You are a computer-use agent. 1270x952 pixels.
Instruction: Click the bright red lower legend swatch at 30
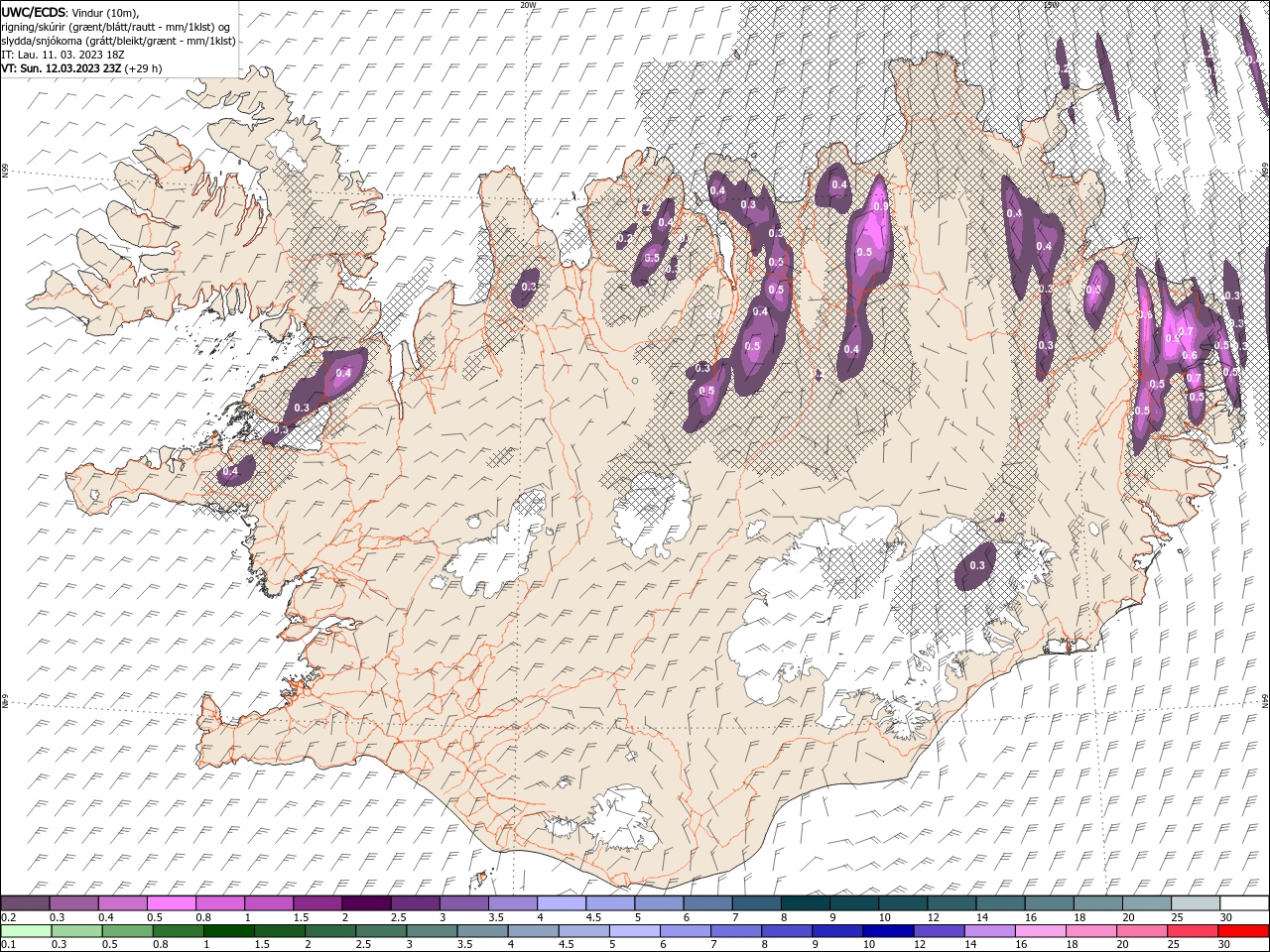click(1244, 931)
